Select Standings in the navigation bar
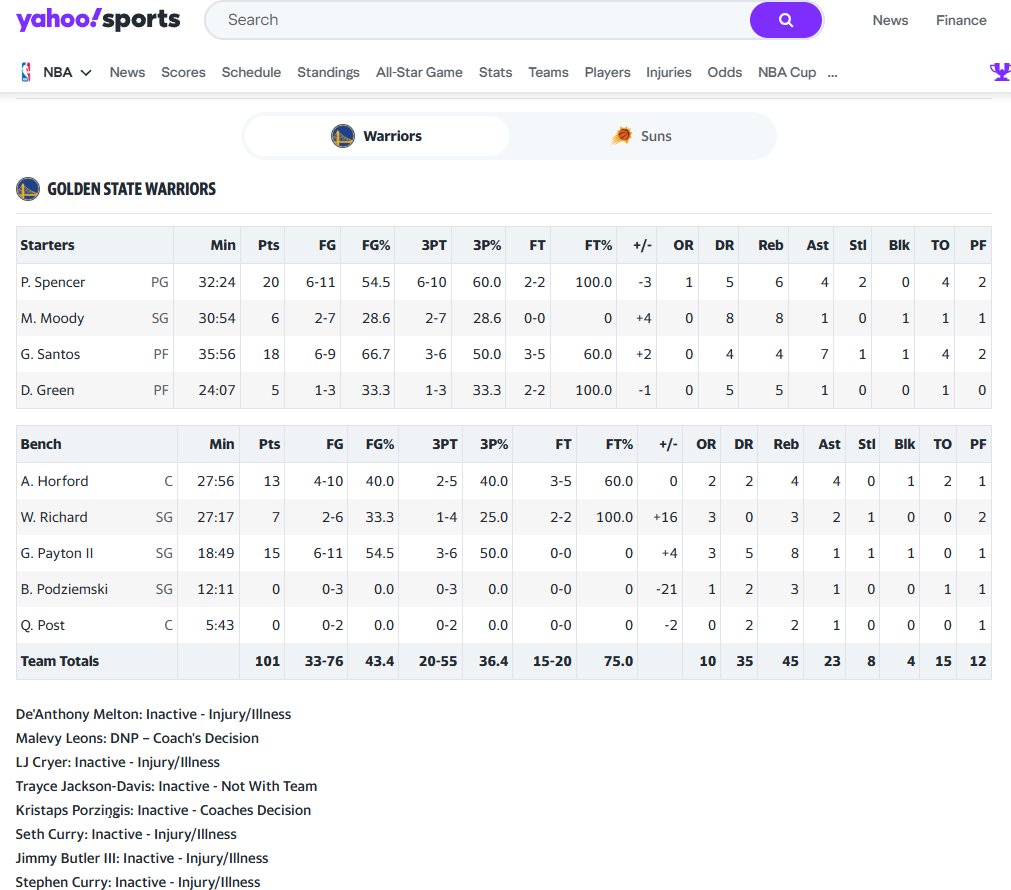The width and height of the screenshot is (1011, 890). pyautogui.click(x=329, y=71)
